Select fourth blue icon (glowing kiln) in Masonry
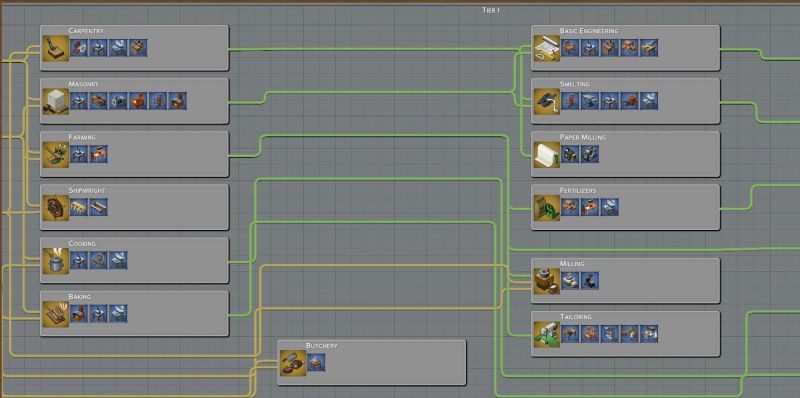Image resolution: width=800 pixels, height=398 pixels. 138,101
